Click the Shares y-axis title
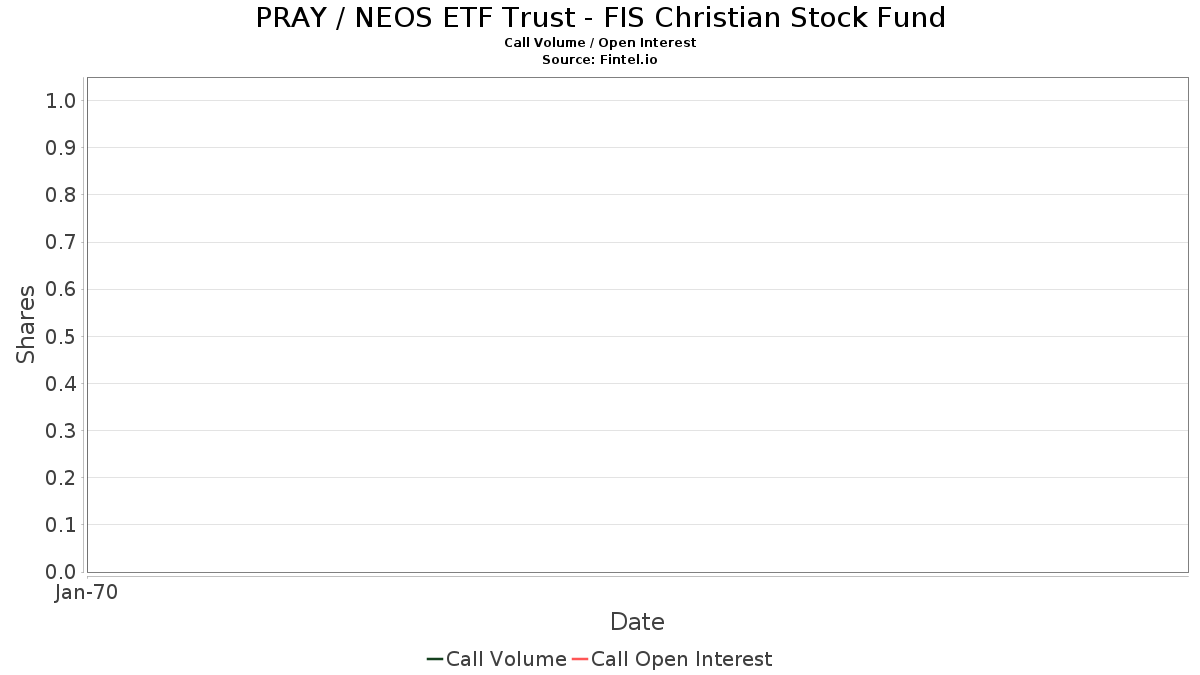The image size is (1200, 675). [27, 324]
